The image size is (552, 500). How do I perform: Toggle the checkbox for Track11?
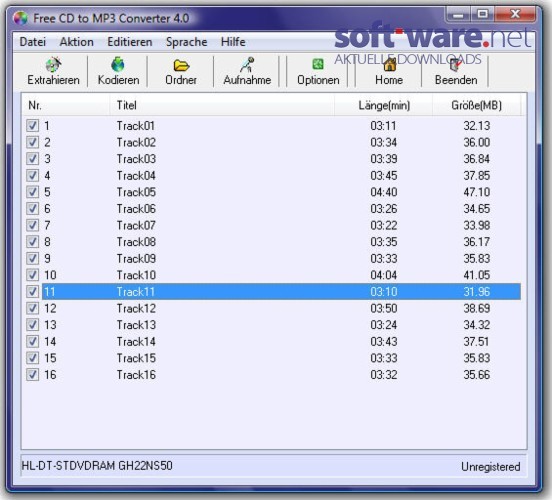coord(32,292)
